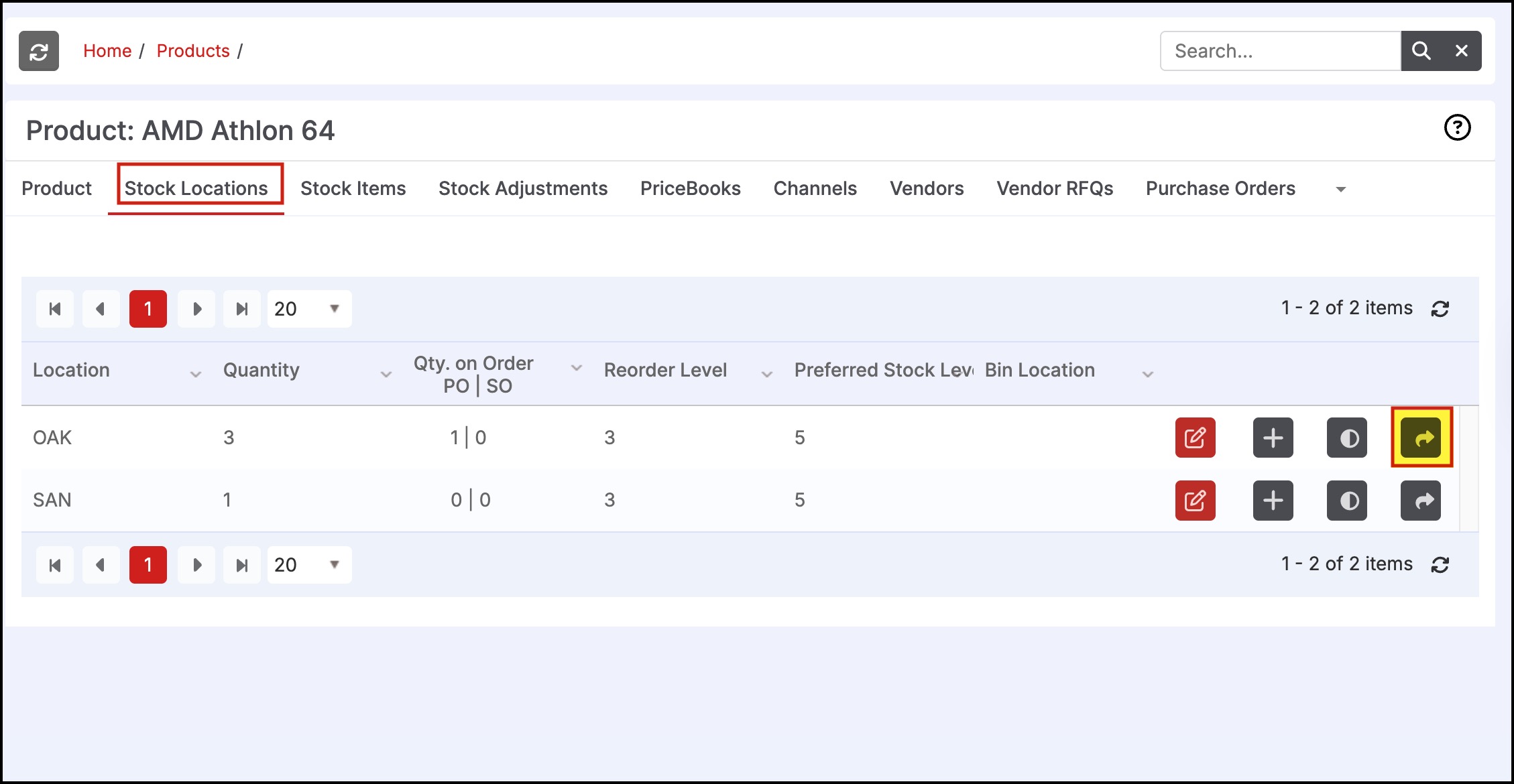Click the plus icon in SAN row
The width and height of the screenshot is (1514, 784).
pyautogui.click(x=1273, y=501)
